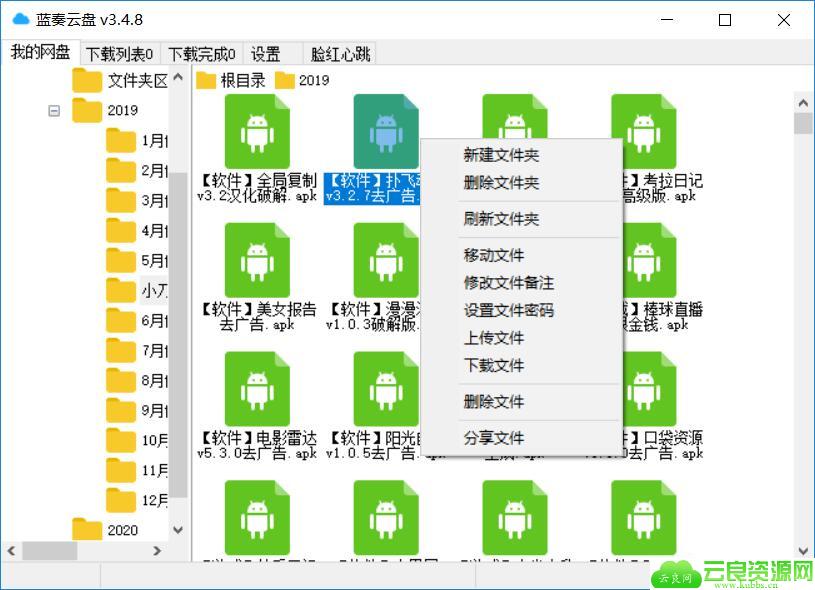Viewport: 815px width, 590px height.
Task: Click 分享文件 in the context menu
Action: click(x=493, y=438)
